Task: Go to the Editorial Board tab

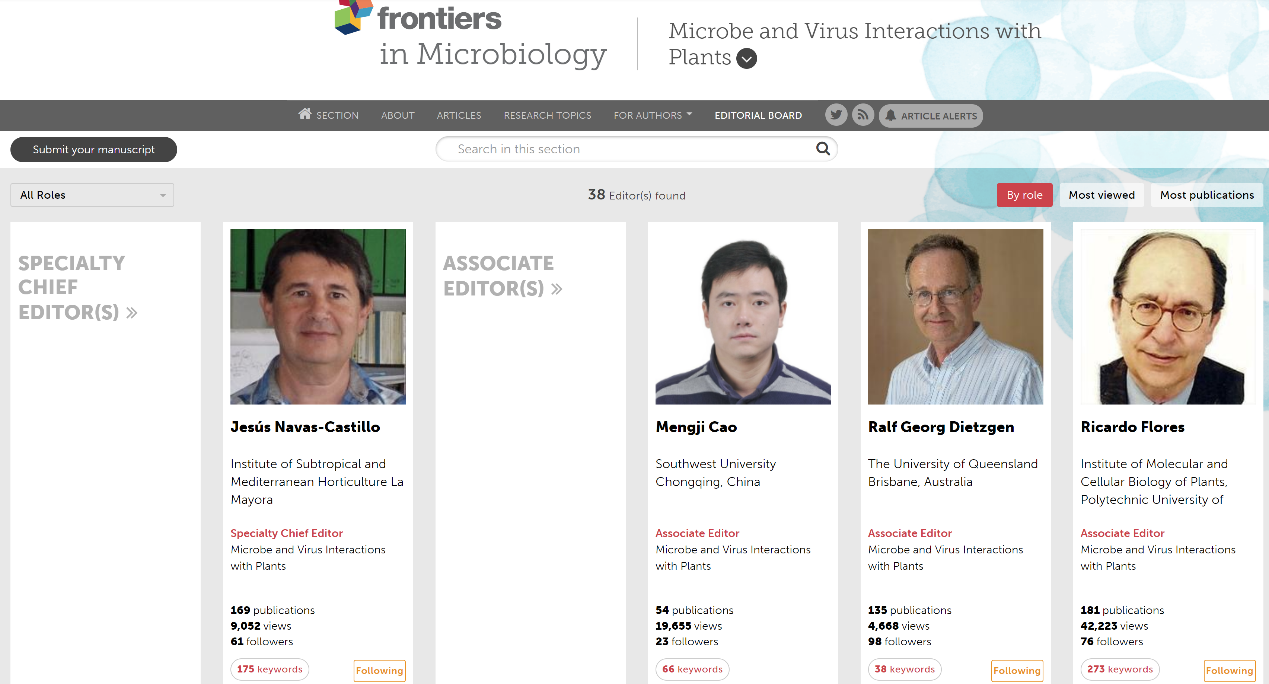Action: click(x=758, y=115)
